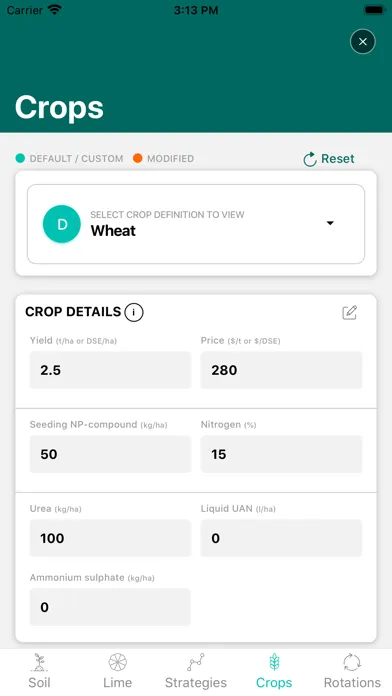This screenshot has height=696, width=392.
Task: Open the Rotations tab
Action: (x=352, y=671)
